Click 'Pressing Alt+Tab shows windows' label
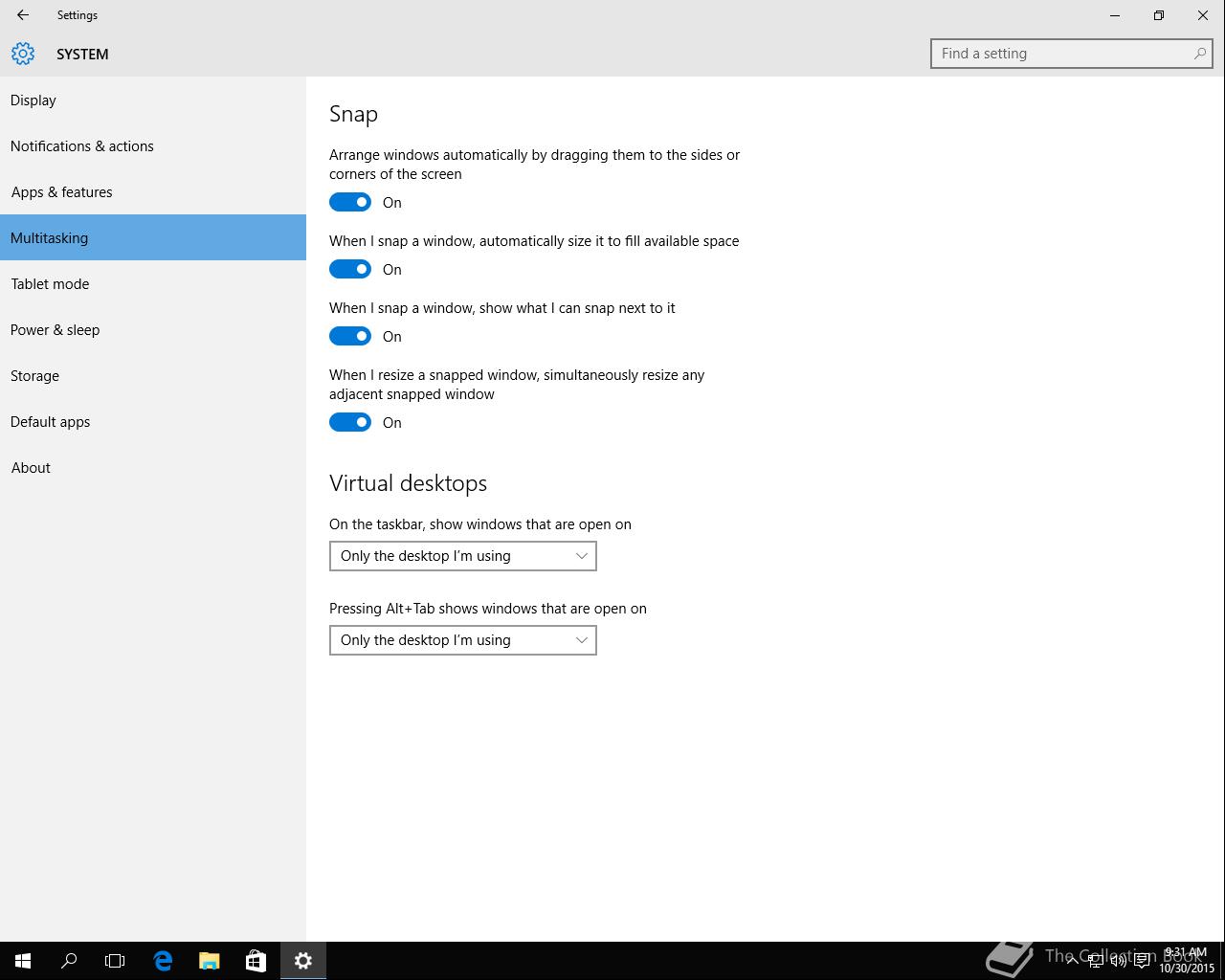 point(488,609)
